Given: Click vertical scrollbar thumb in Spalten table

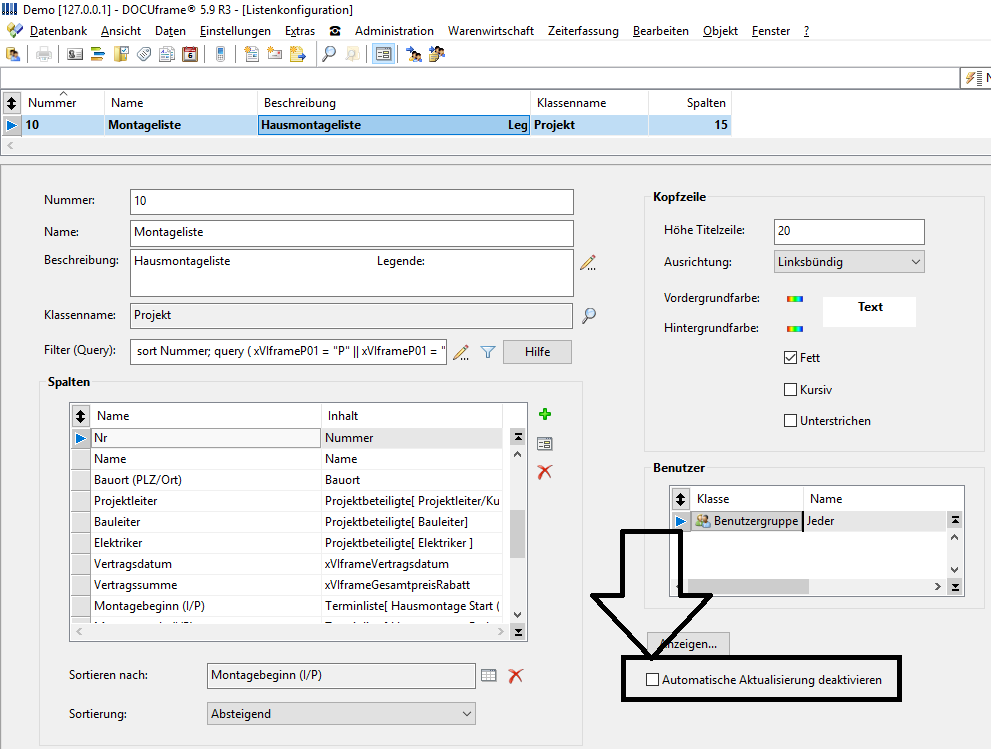Looking at the screenshot, I should (518, 534).
